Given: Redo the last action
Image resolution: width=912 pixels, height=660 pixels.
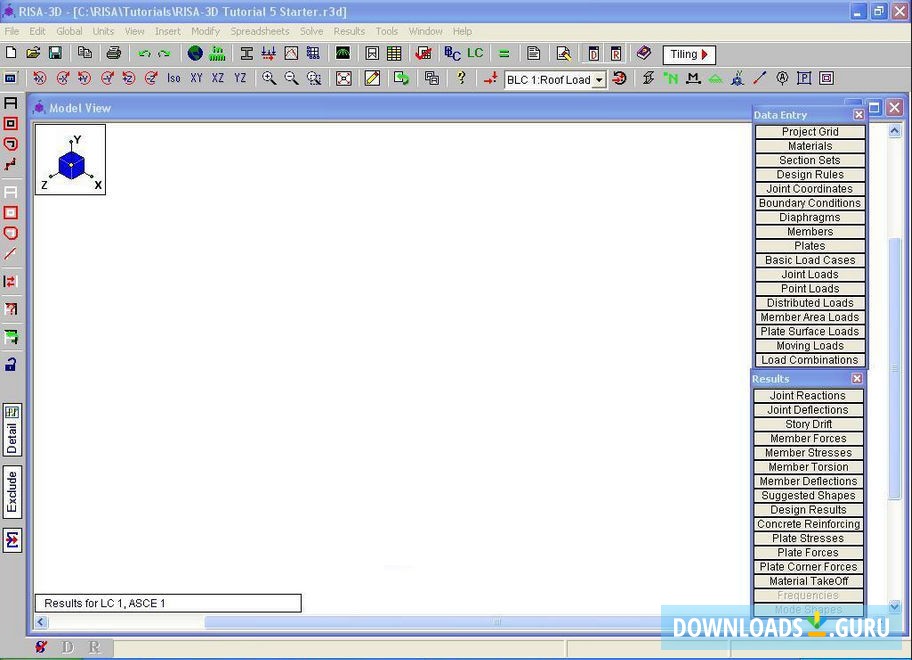Looking at the screenshot, I should click(165, 53).
